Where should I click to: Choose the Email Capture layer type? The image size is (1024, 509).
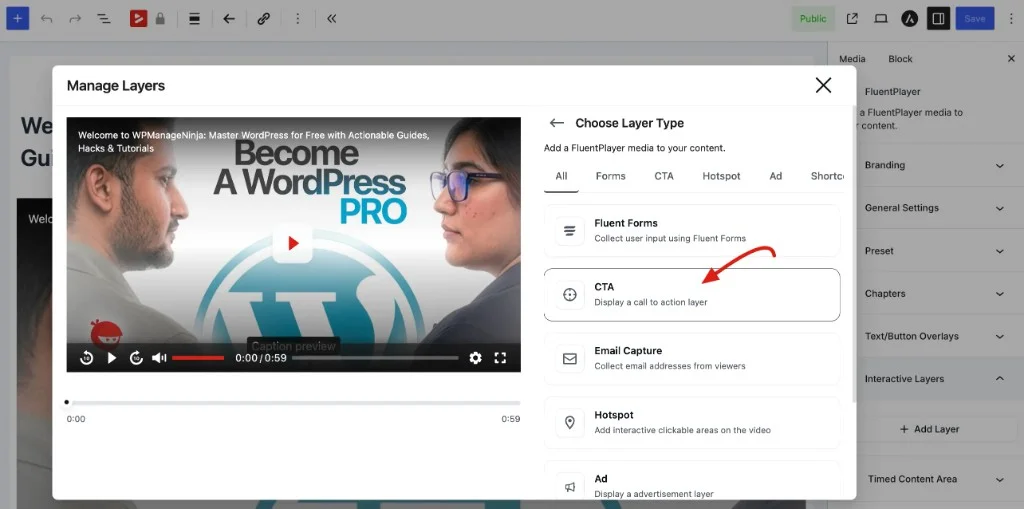coord(692,359)
